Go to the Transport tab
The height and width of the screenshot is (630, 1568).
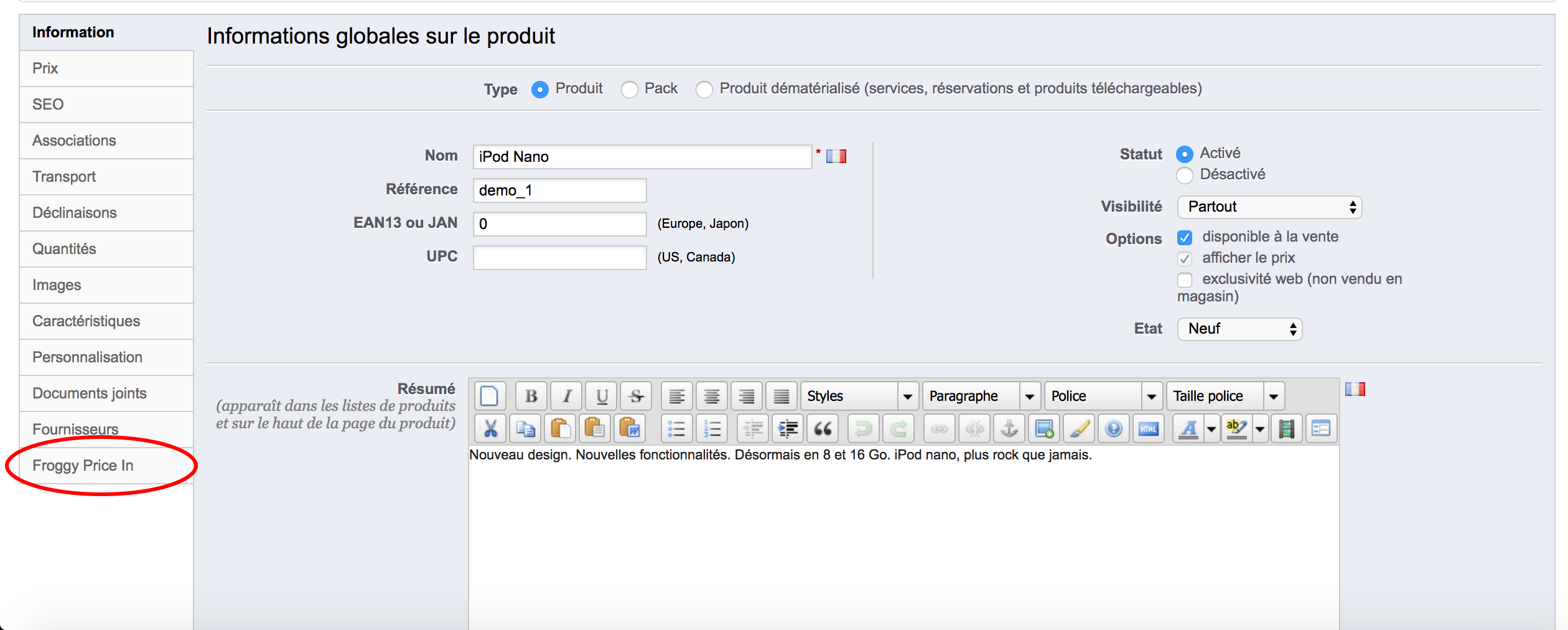point(106,177)
